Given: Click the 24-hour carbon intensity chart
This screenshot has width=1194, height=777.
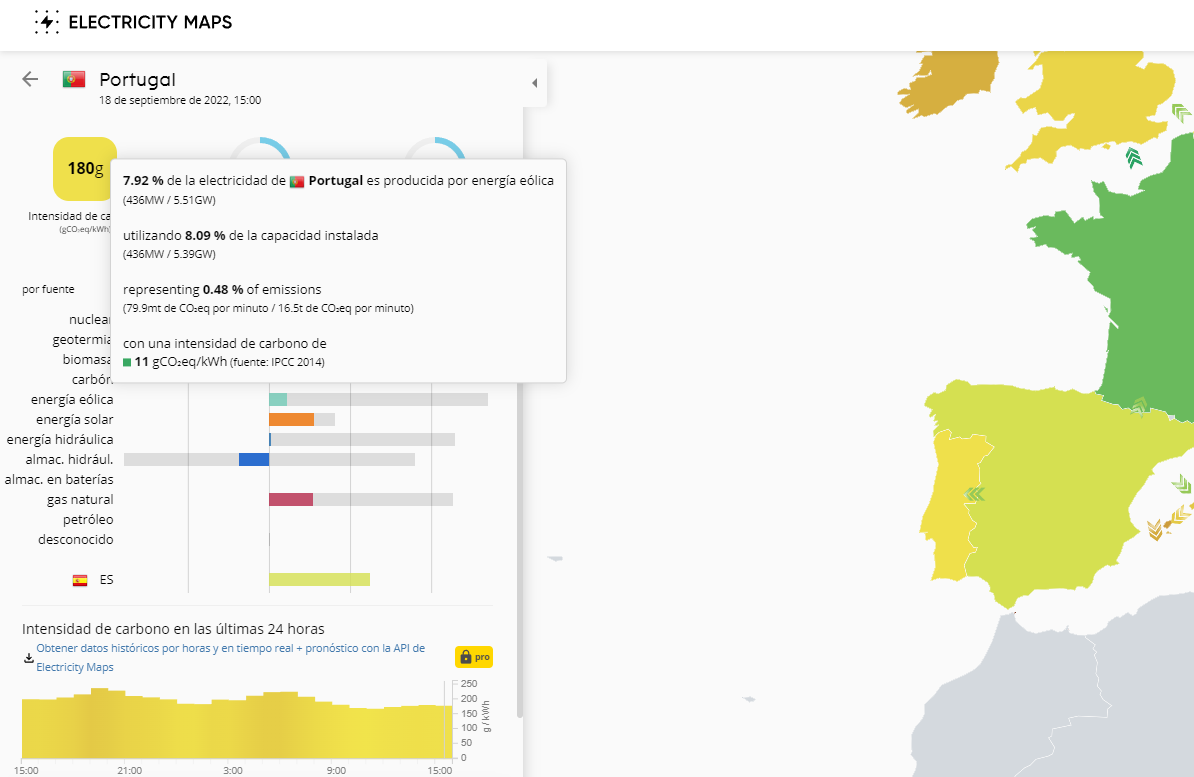Looking at the screenshot, I should [237, 723].
